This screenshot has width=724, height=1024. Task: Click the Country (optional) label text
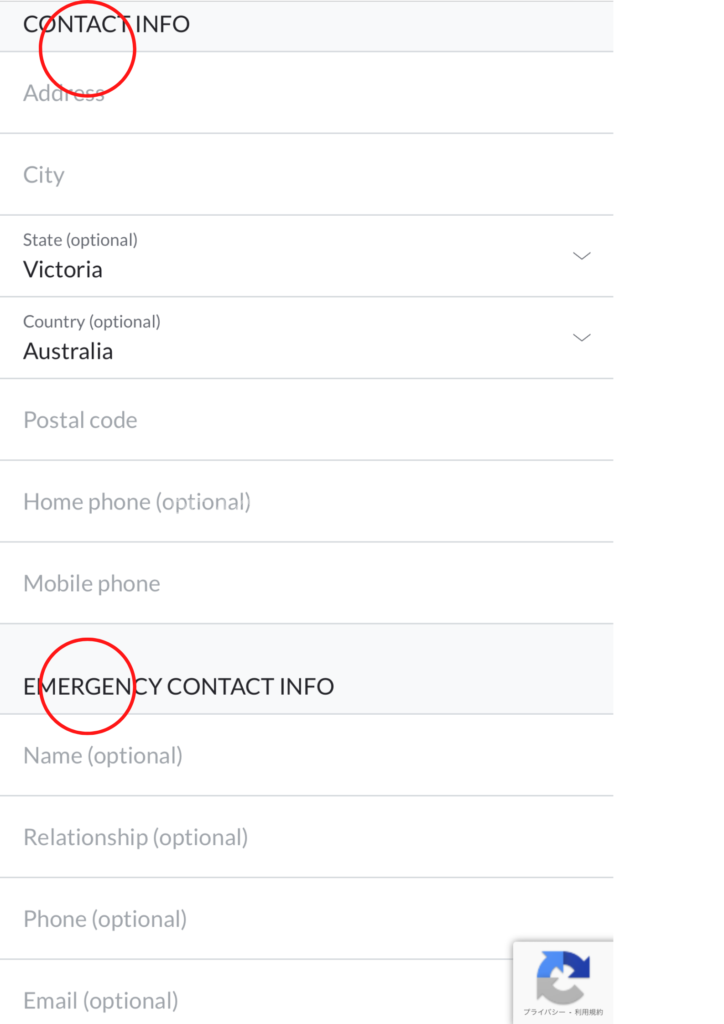point(91,322)
